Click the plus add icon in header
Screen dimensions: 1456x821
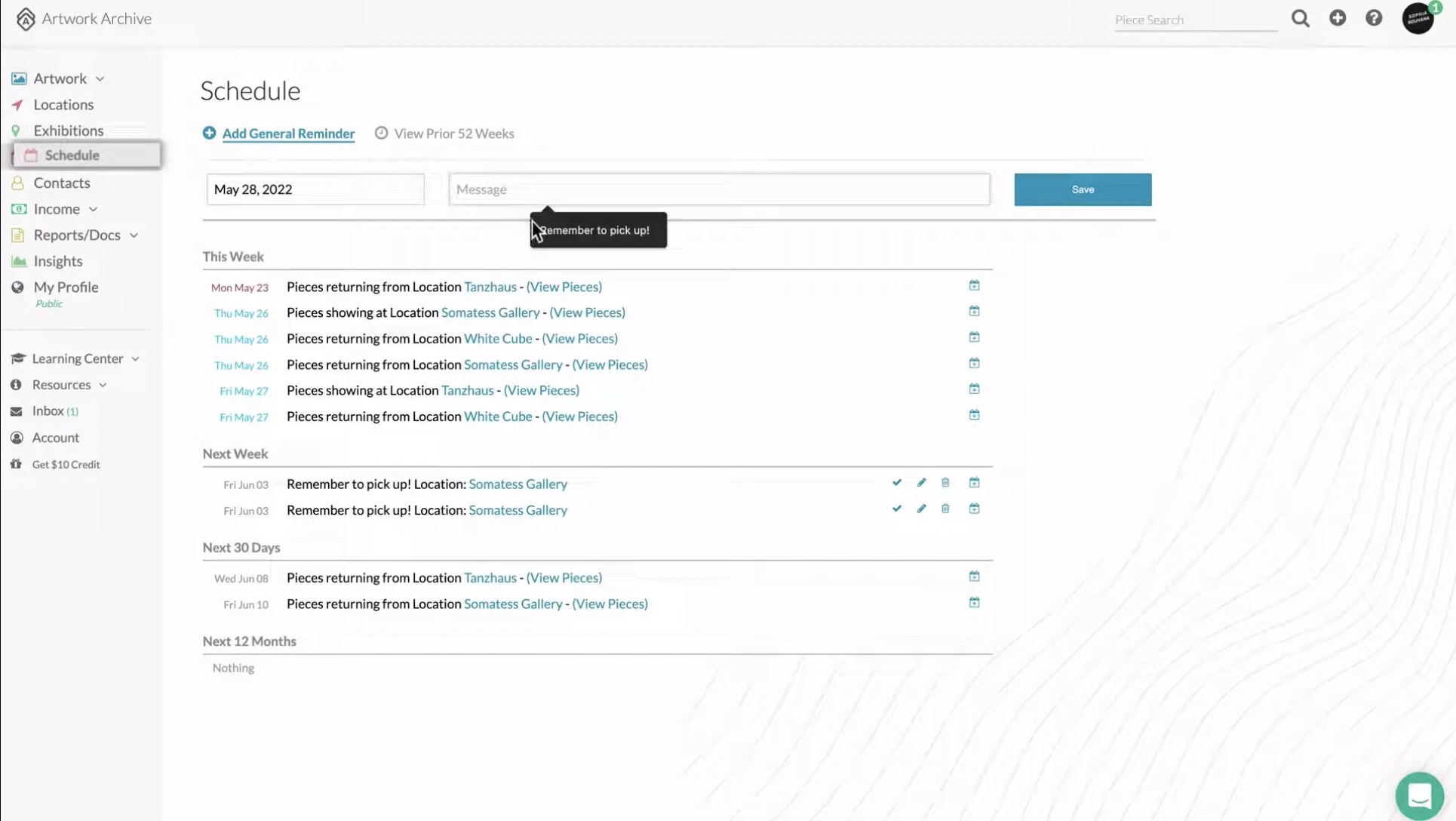[1338, 17]
